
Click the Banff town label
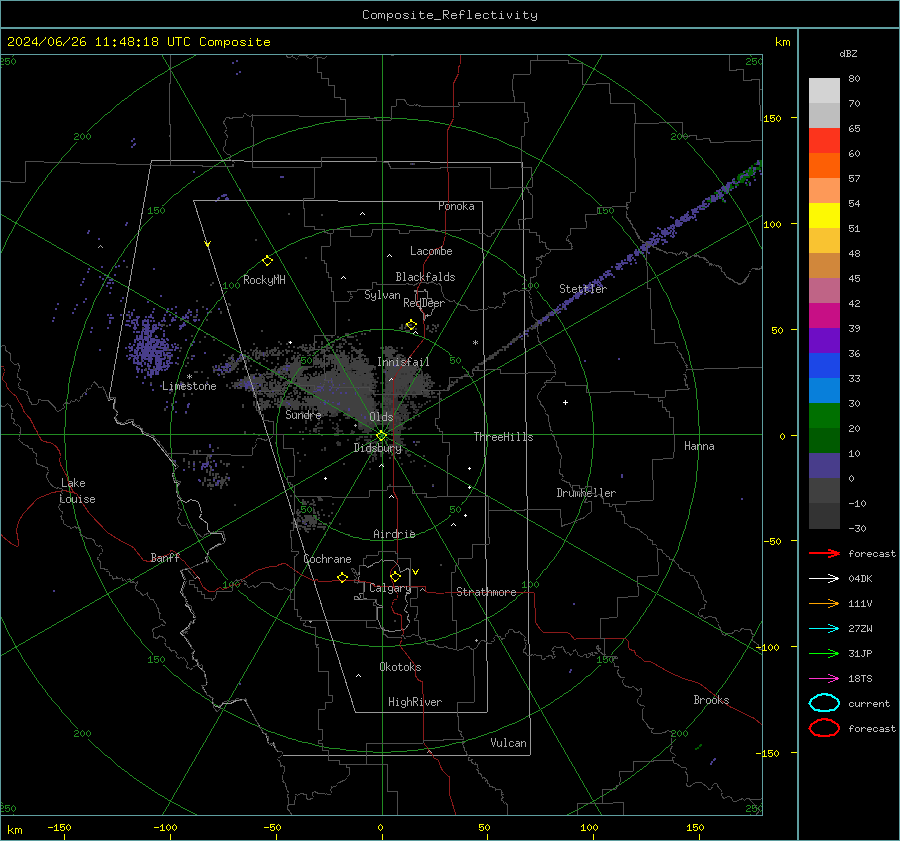(165, 557)
